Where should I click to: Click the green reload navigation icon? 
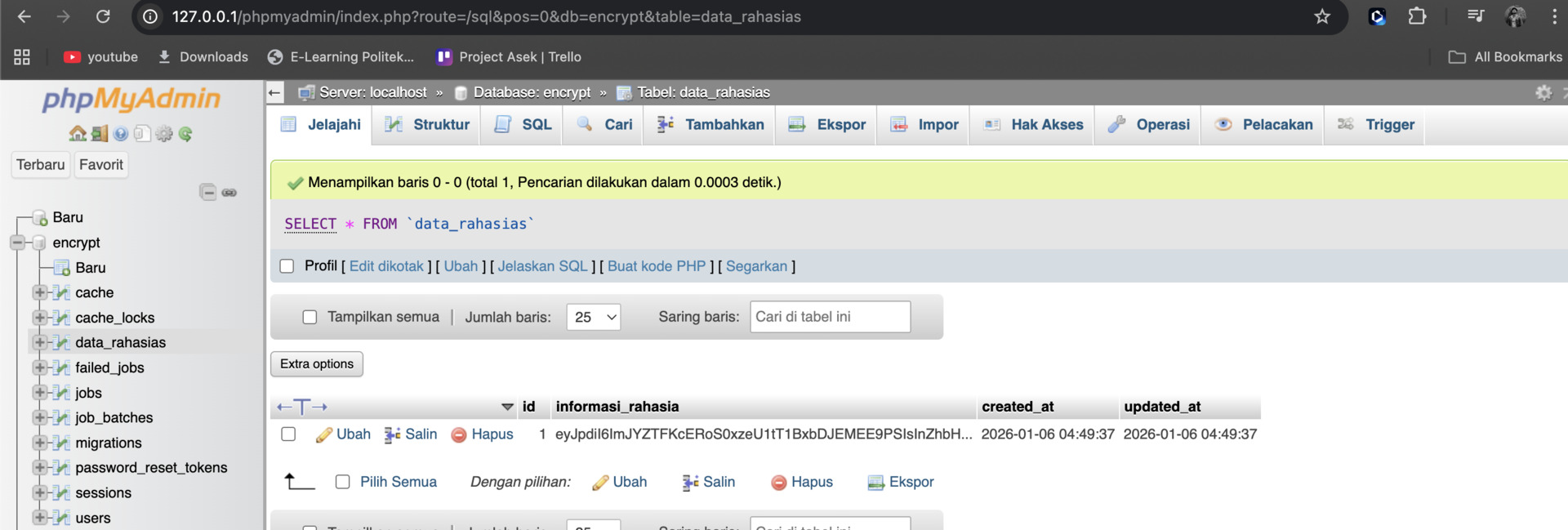coord(185,134)
